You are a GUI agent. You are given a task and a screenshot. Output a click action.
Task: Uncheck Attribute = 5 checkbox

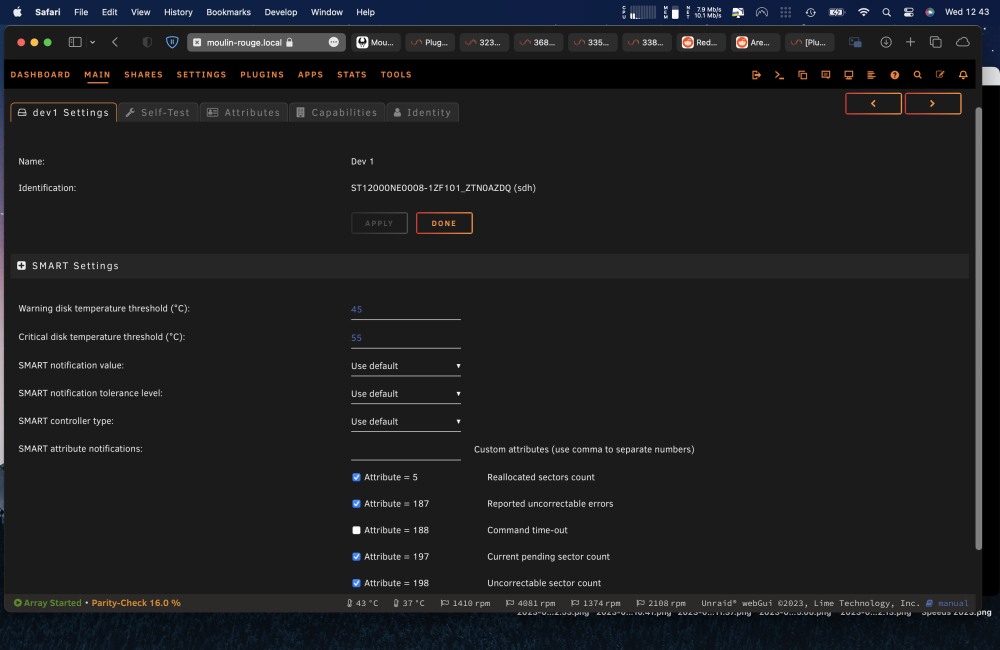click(357, 477)
